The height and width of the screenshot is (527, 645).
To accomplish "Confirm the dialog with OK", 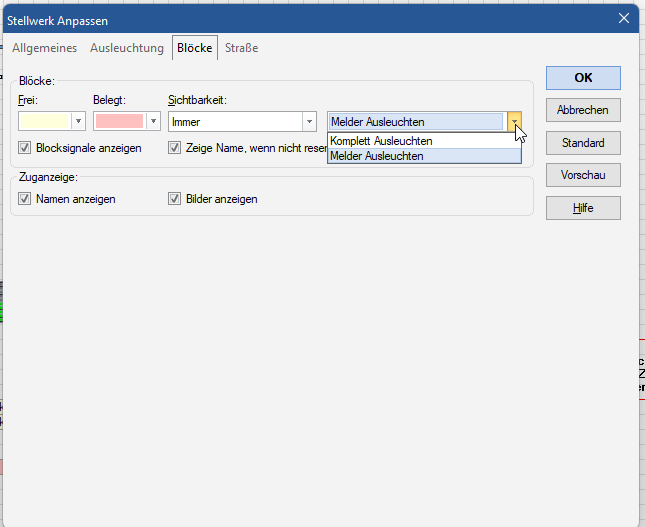I will click(583, 77).
